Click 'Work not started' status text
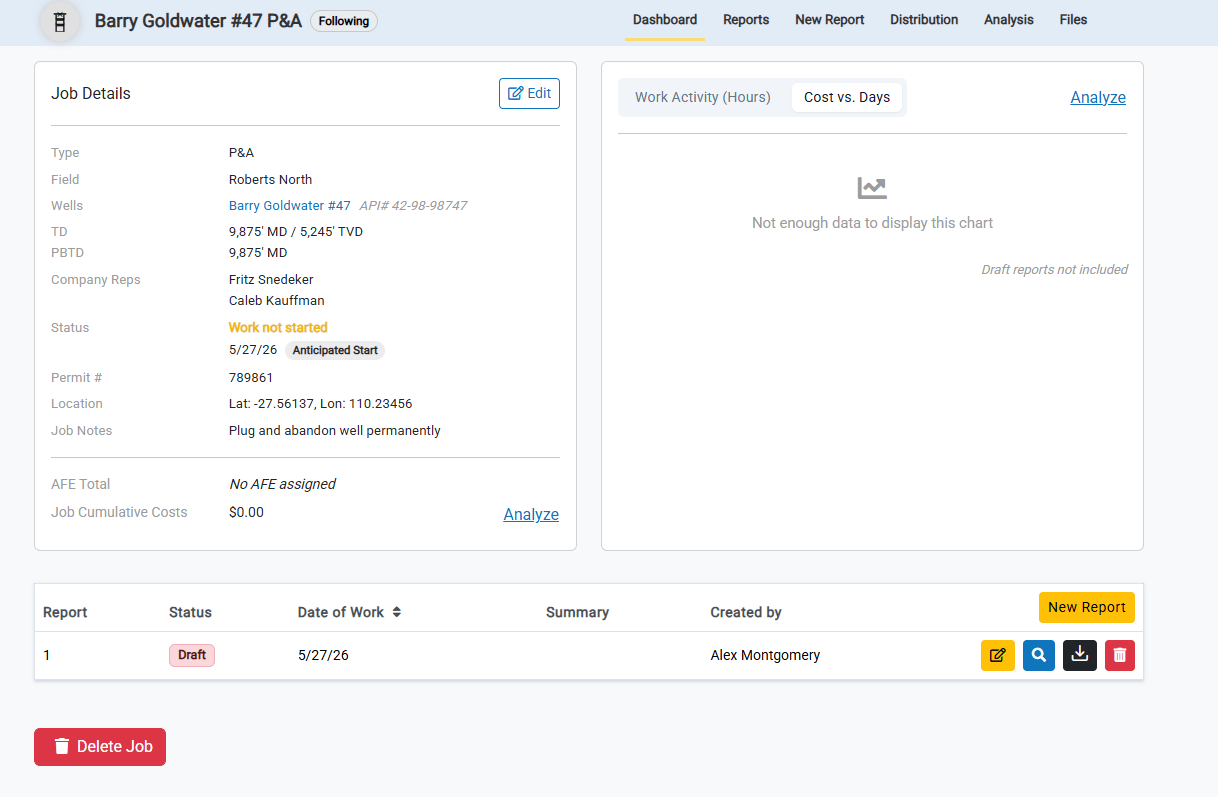 tap(278, 328)
